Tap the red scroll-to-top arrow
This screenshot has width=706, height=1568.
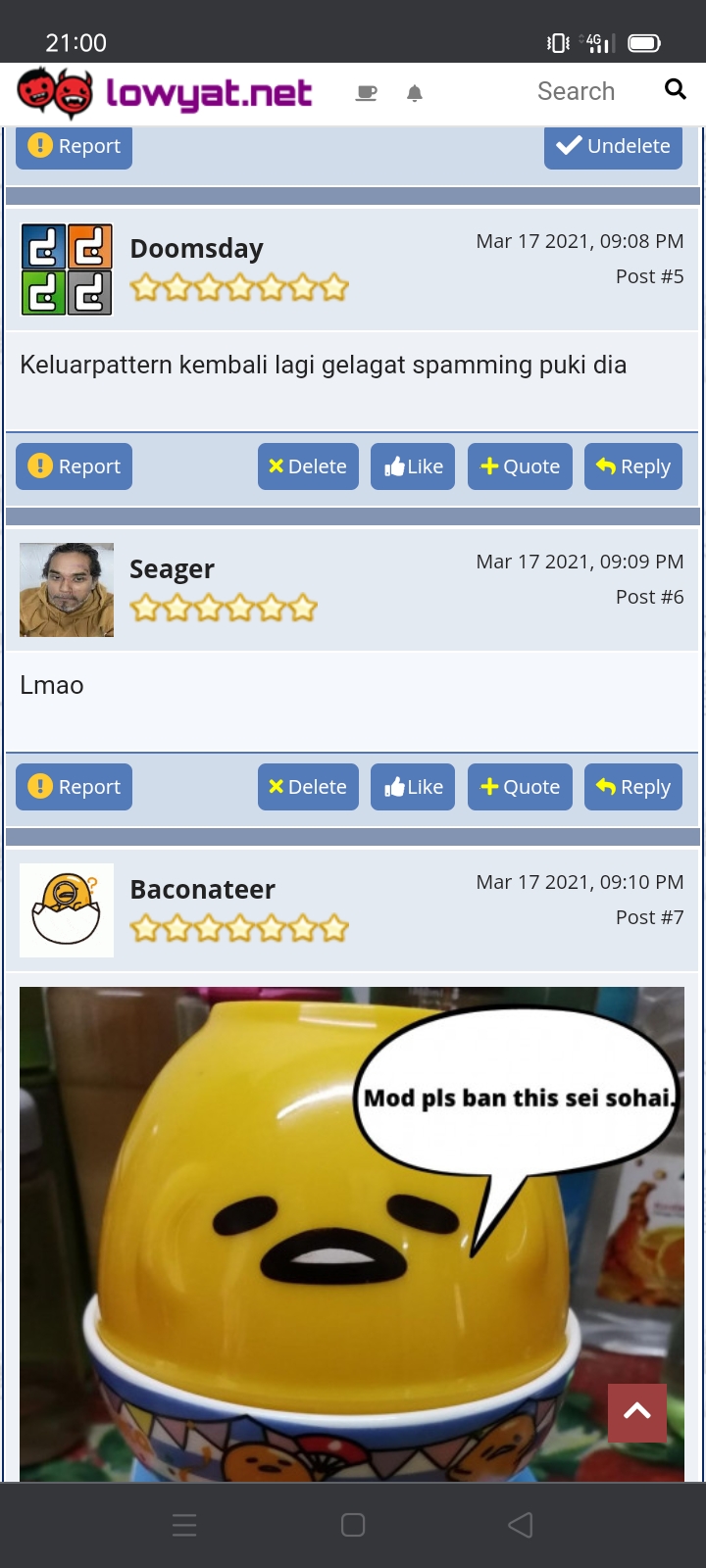(637, 1412)
